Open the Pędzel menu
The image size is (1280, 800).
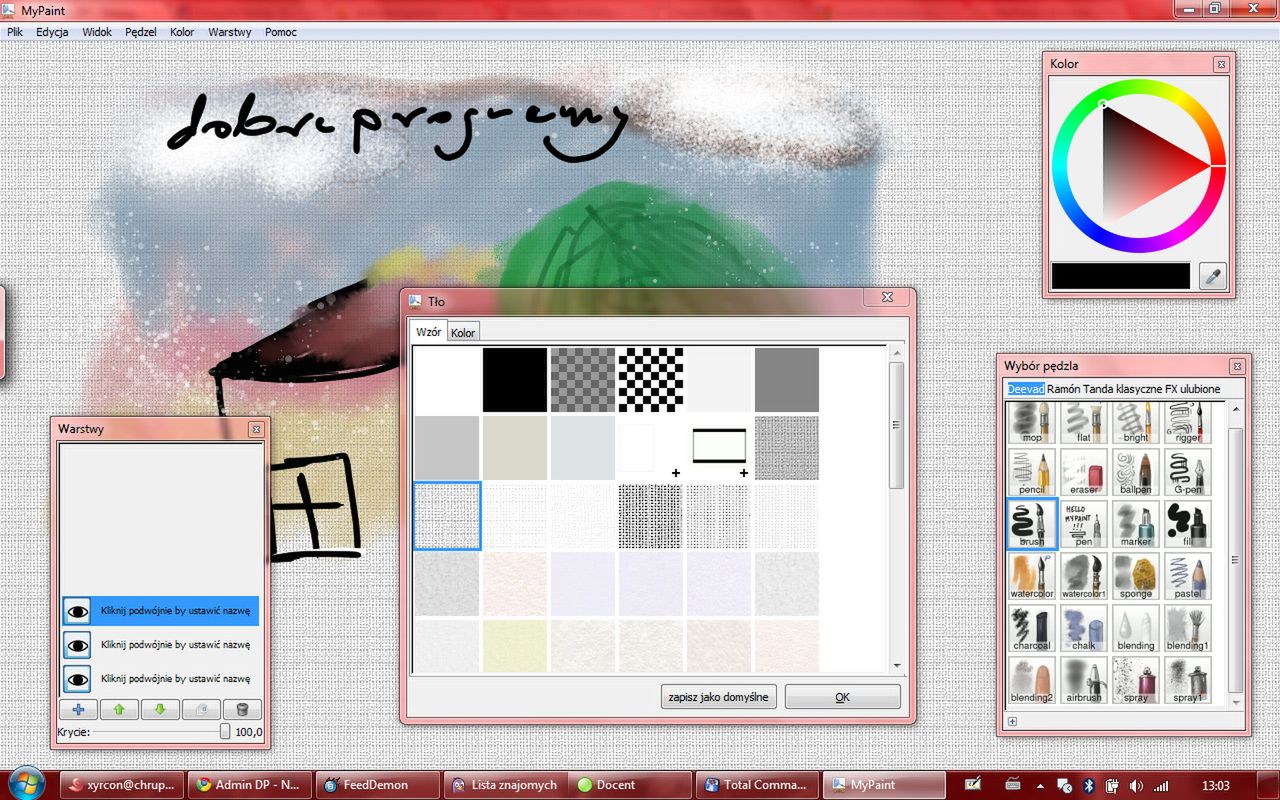[x=140, y=31]
